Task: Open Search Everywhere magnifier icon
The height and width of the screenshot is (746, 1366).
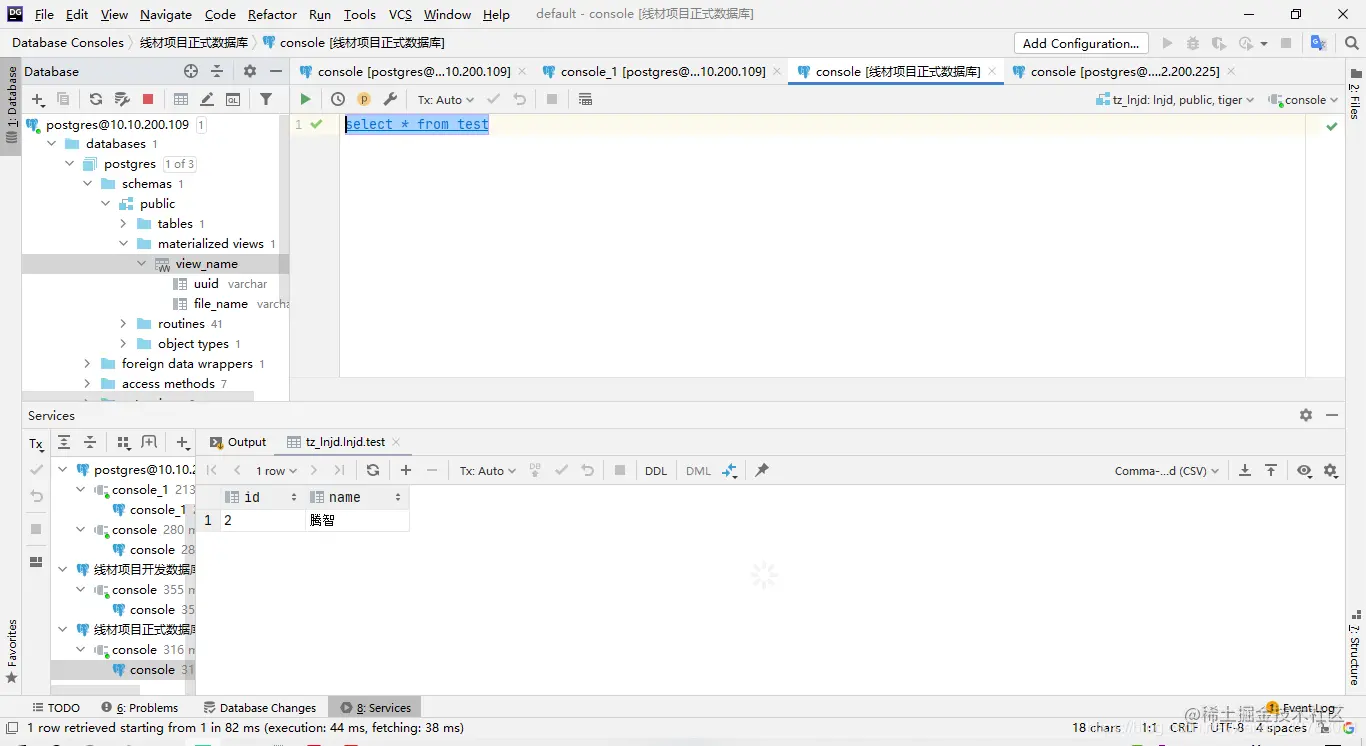Action: 1352,43
